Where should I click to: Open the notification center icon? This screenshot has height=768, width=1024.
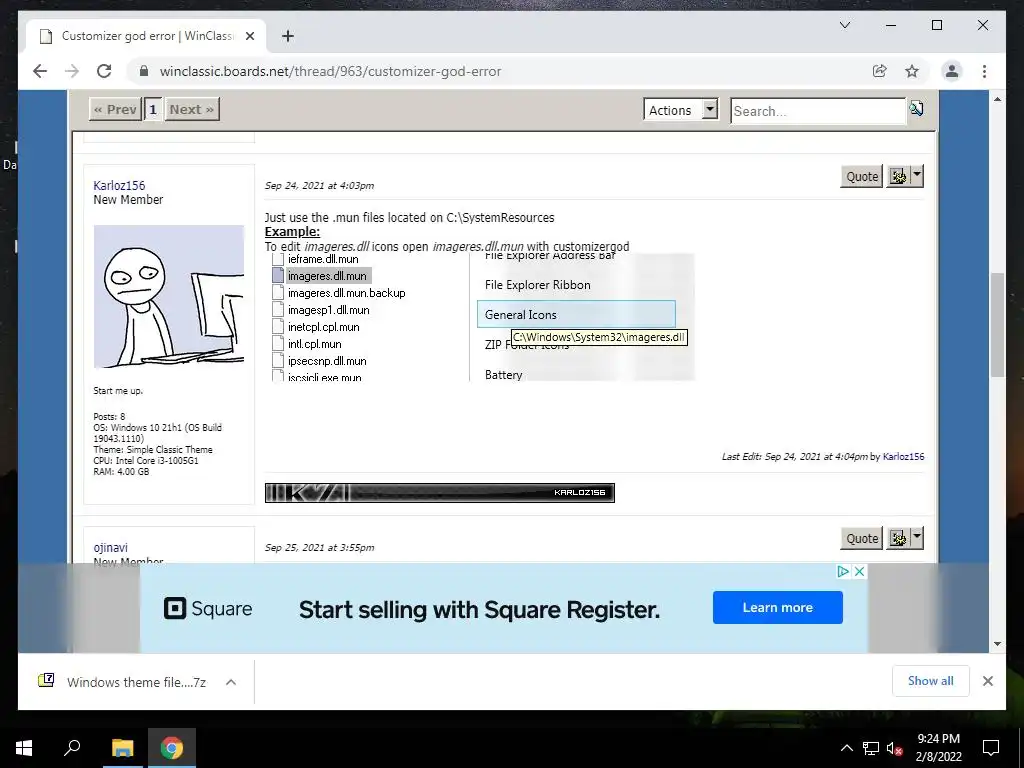[x=991, y=748]
